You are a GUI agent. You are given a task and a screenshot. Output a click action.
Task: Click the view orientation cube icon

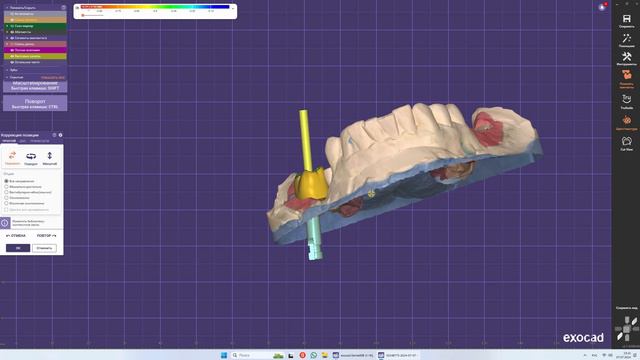(x=627, y=329)
